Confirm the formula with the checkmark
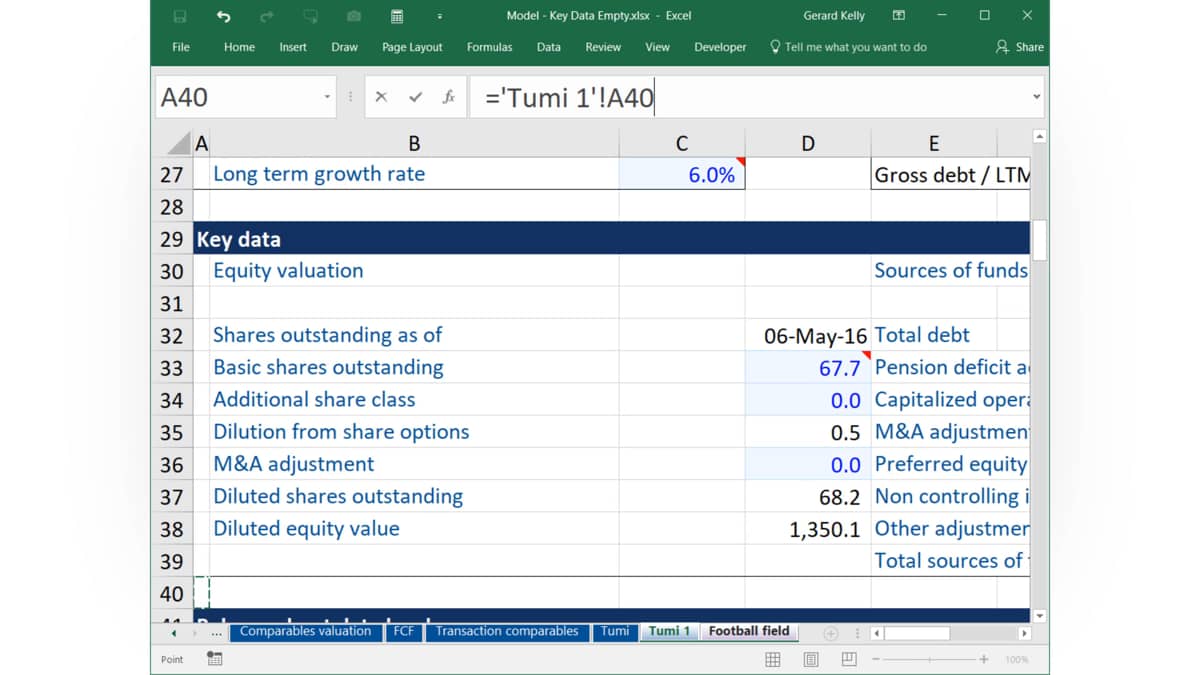 [415, 97]
